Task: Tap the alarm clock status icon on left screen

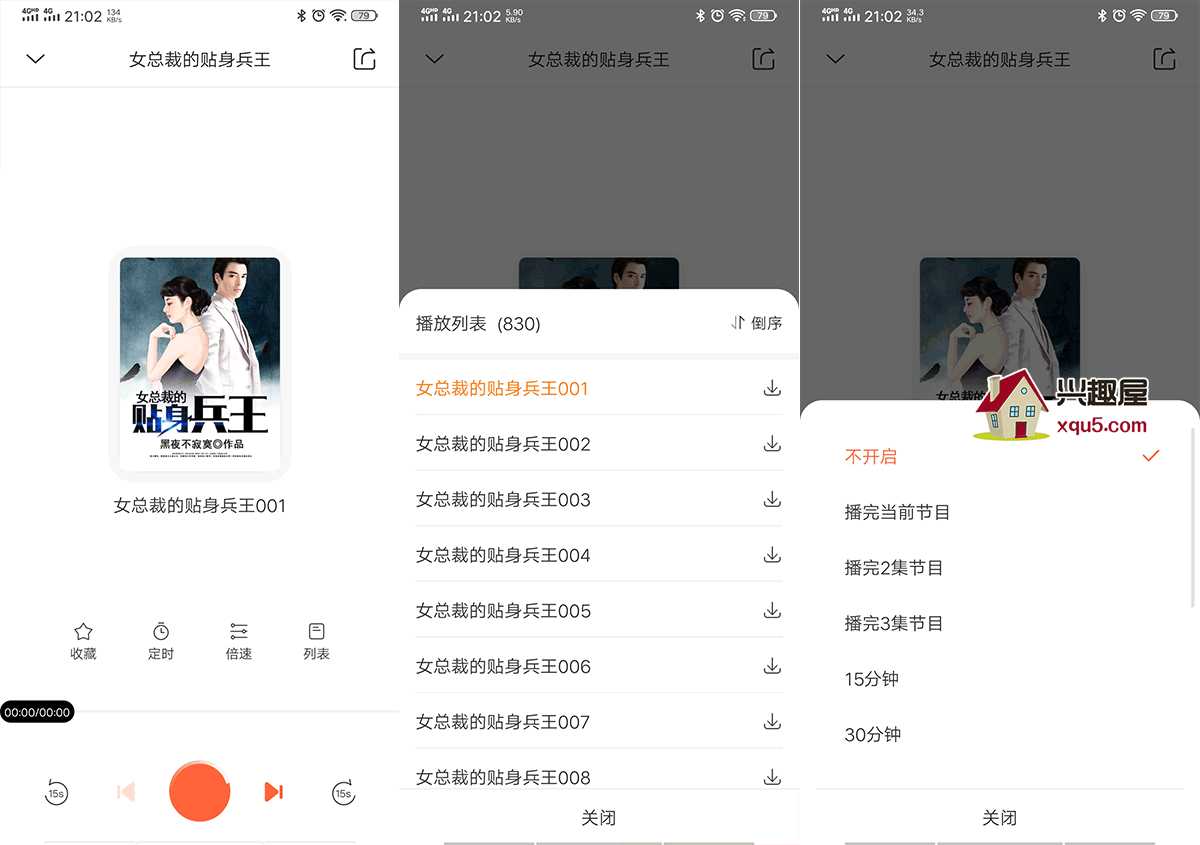Action: click(318, 15)
